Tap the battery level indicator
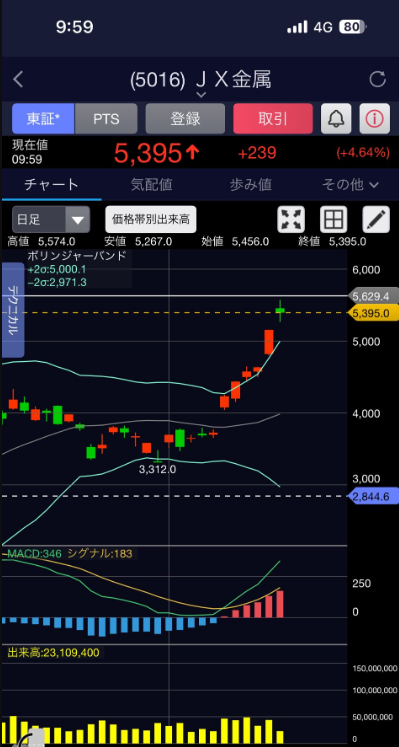Image resolution: width=399 pixels, height=747 pixels. tap(352, 27)
